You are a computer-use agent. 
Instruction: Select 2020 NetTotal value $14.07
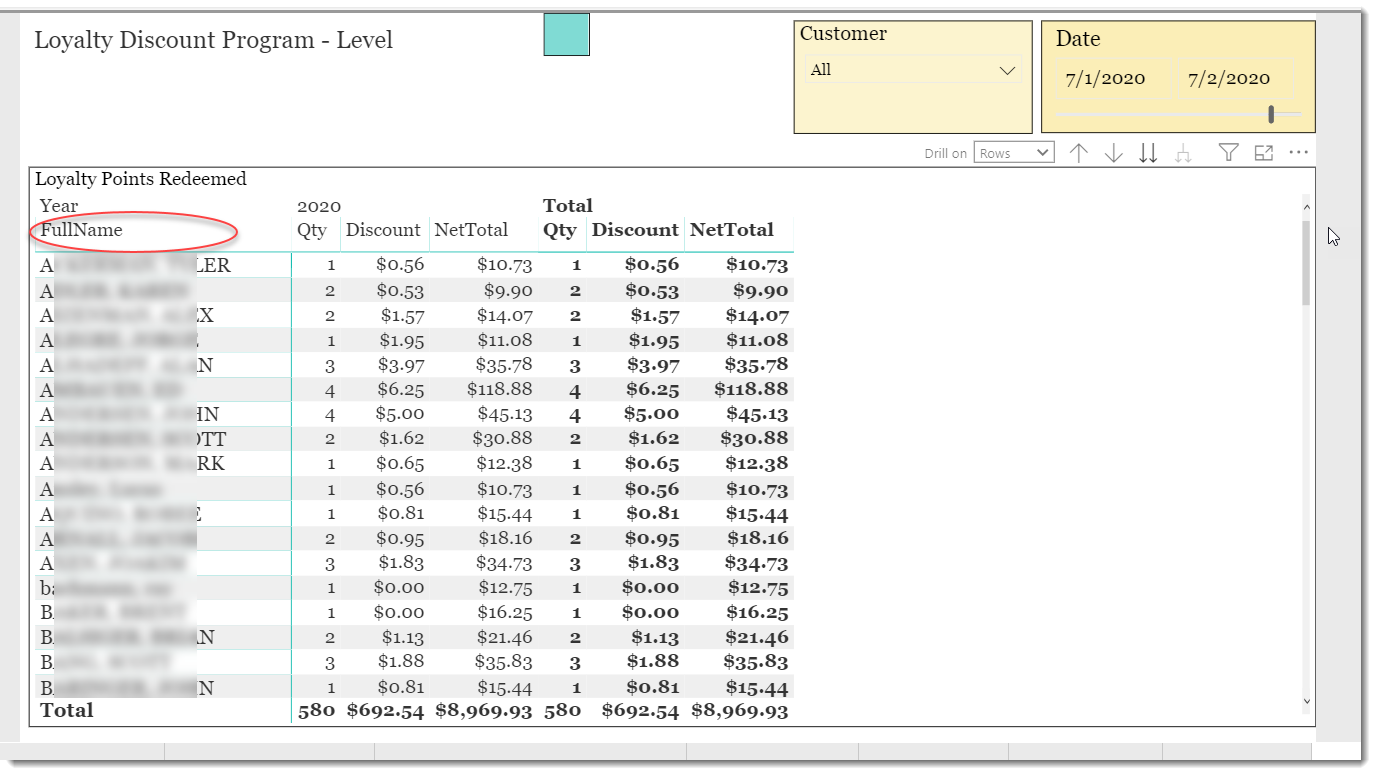point(504,316)
